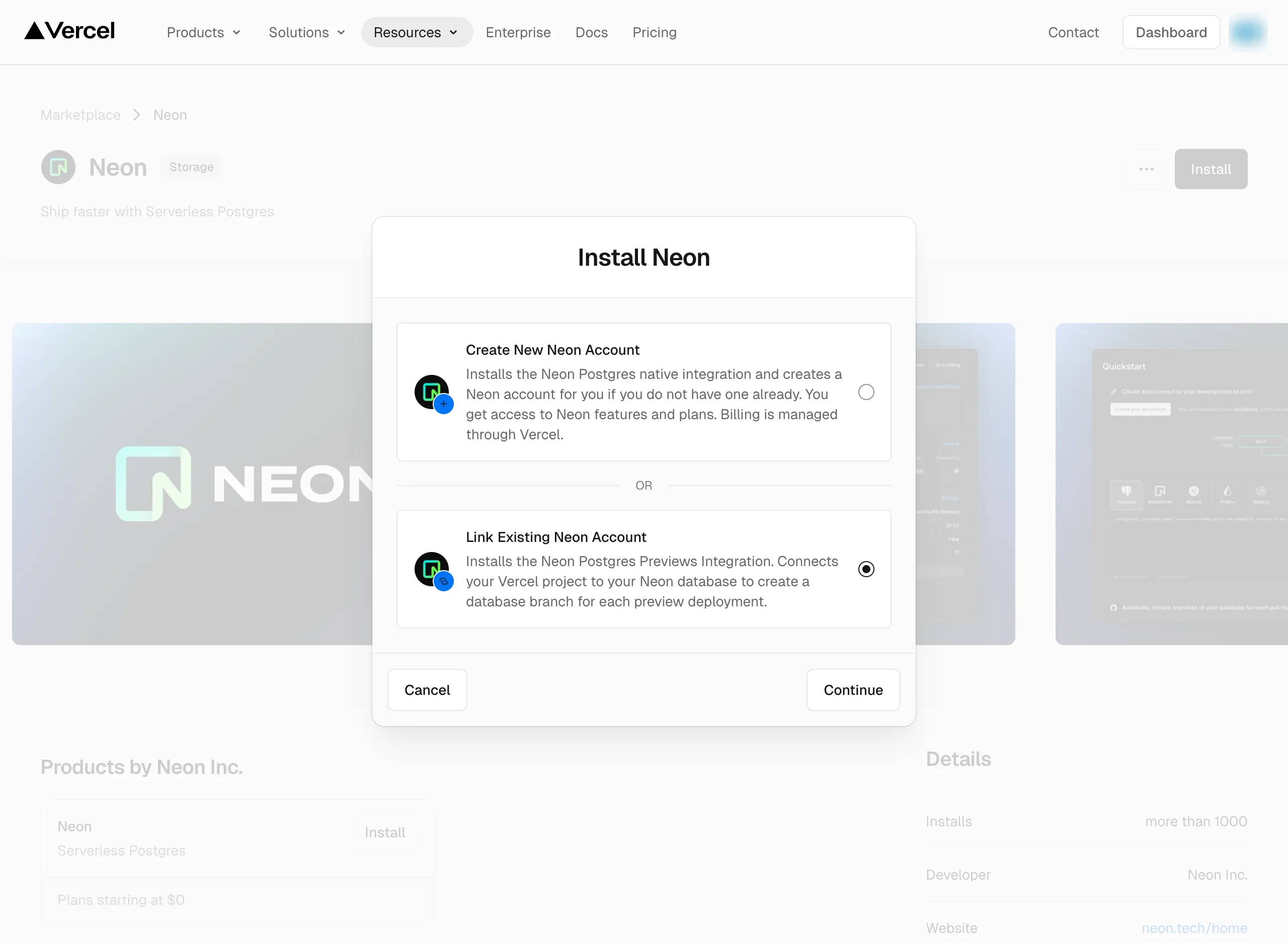The height and width of the screenshot is (943, 1288).
Task: Click the breadcrumb chevron separator
Action: pyautogui.click(x=136, y=115)
